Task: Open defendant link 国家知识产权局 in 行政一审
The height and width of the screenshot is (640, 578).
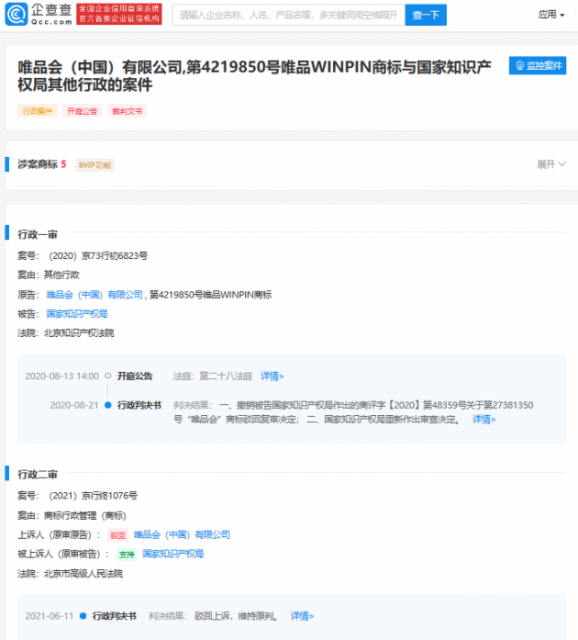Action: [77, 314]
